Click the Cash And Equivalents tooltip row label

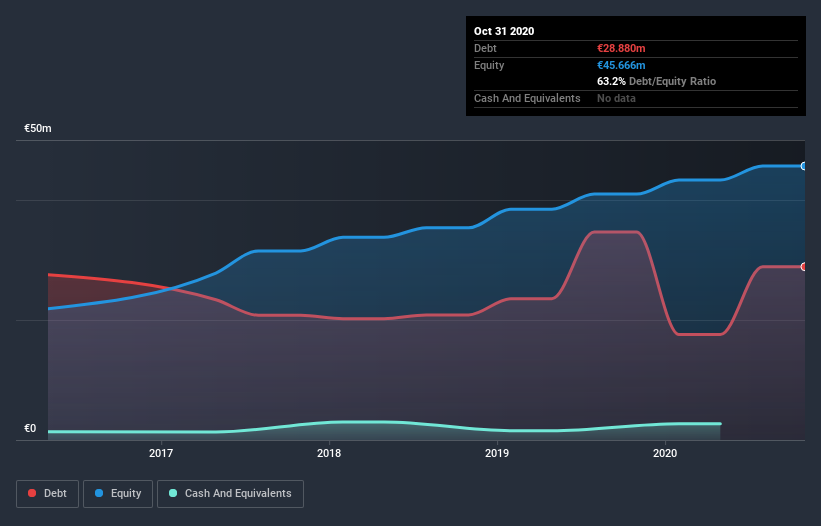pos(527,98)
